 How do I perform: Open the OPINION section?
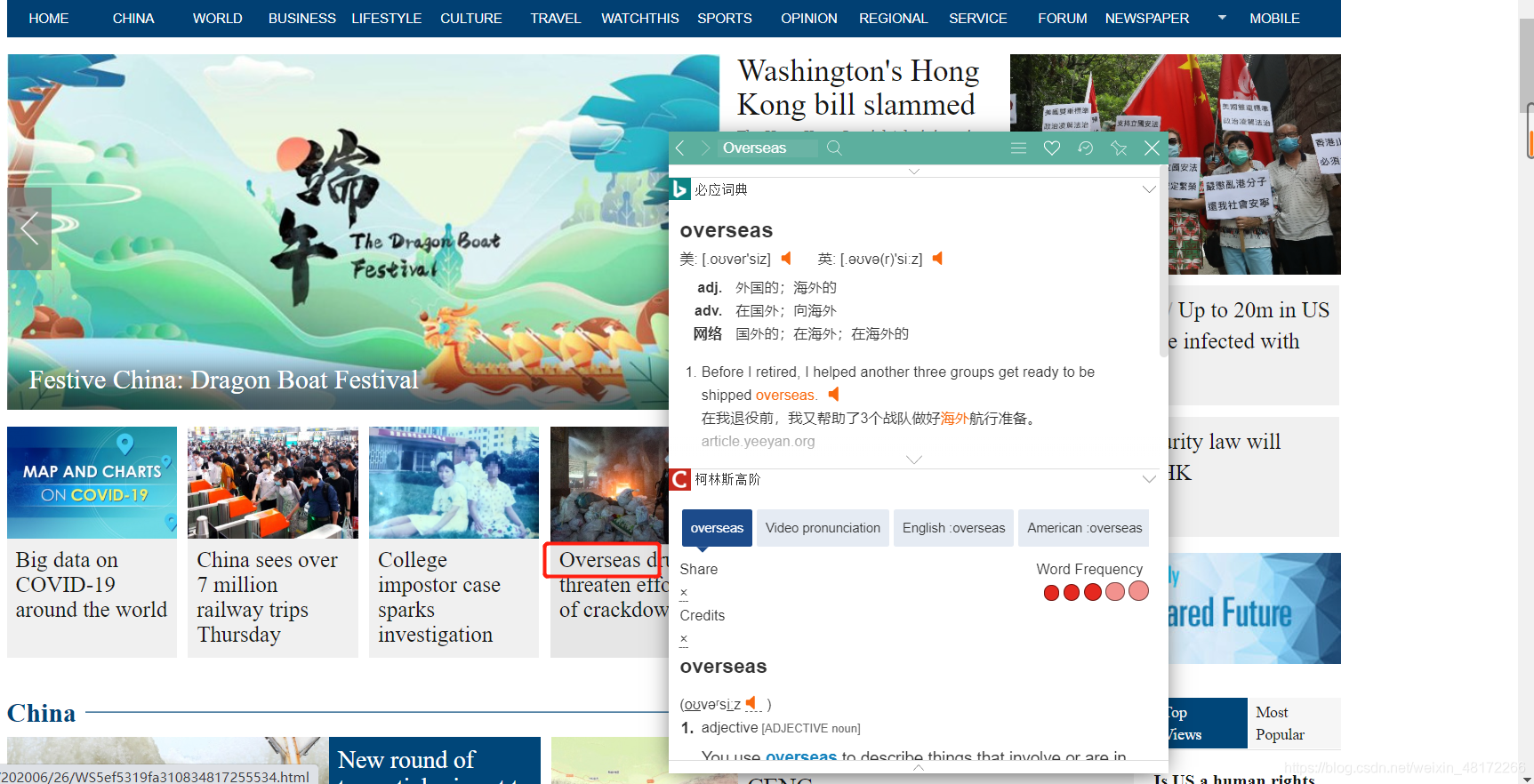(x=809, y=18)
